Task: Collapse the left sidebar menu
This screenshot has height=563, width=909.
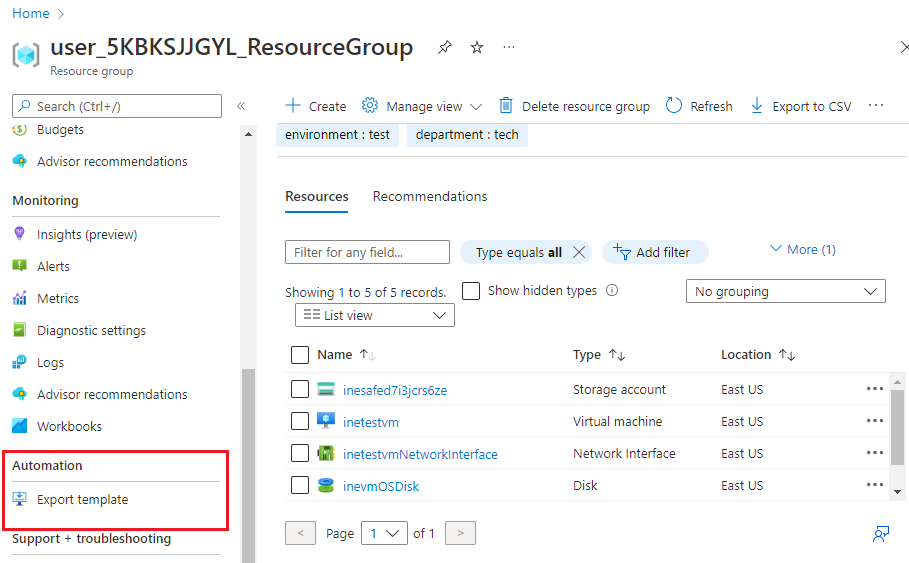Action: (241, 106)
